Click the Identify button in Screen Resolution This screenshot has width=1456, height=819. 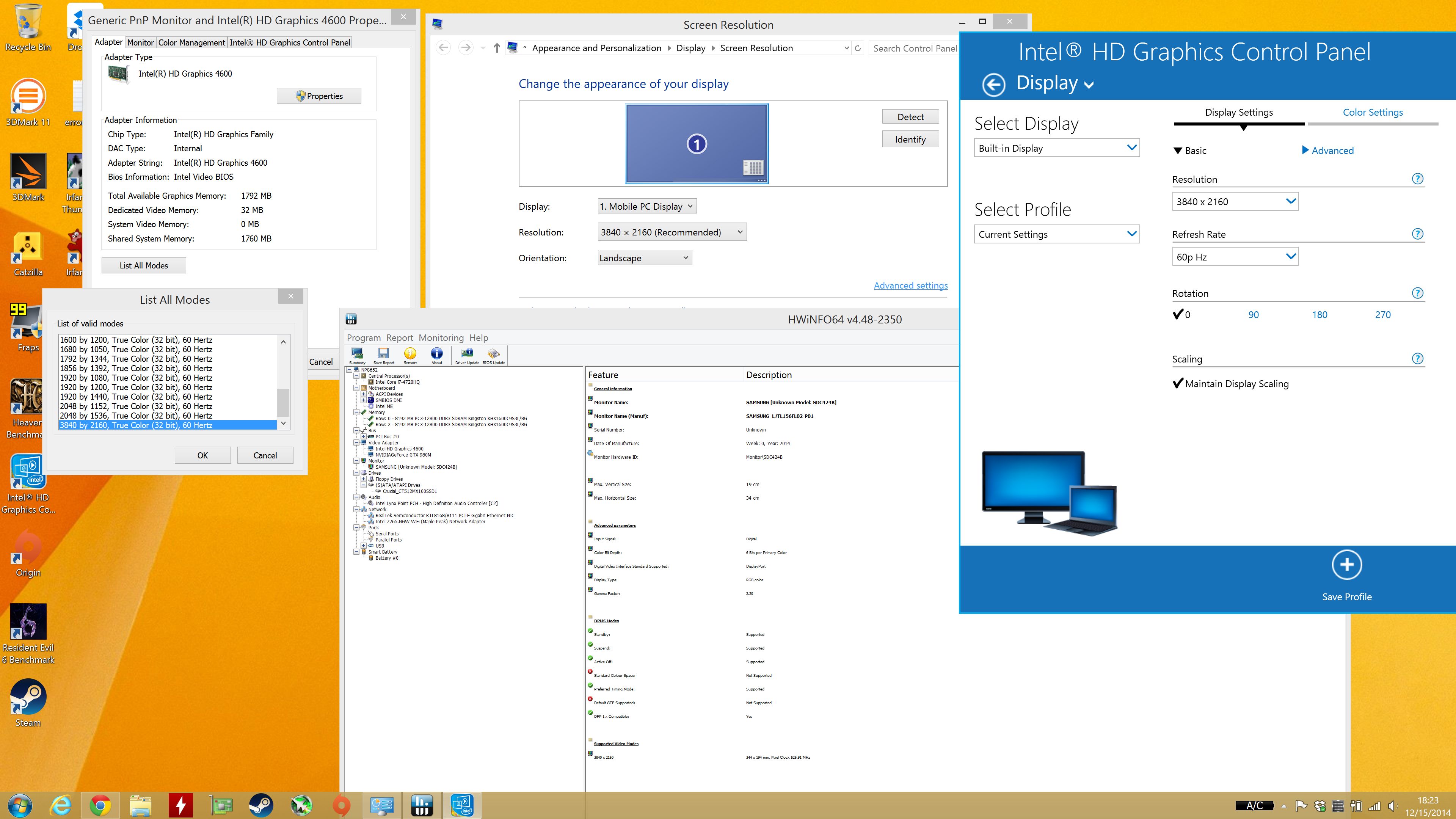(x=910, y=139)
